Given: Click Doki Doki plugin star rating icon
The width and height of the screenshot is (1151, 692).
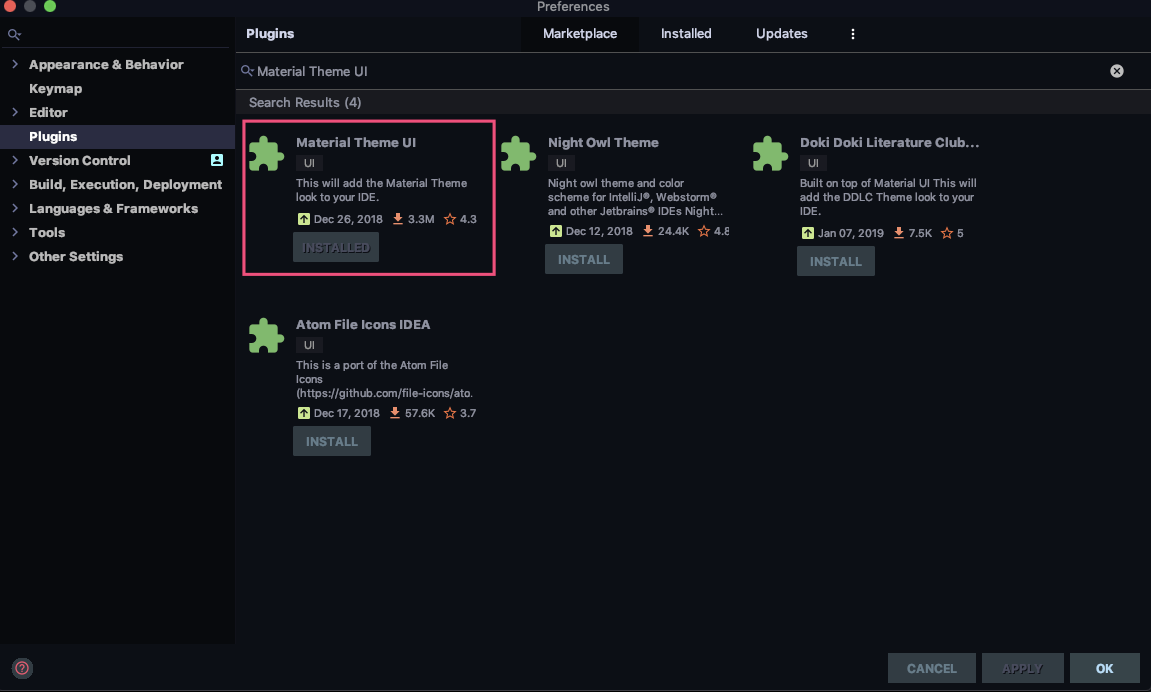Looking at the screenshot, I should point(947,233).
